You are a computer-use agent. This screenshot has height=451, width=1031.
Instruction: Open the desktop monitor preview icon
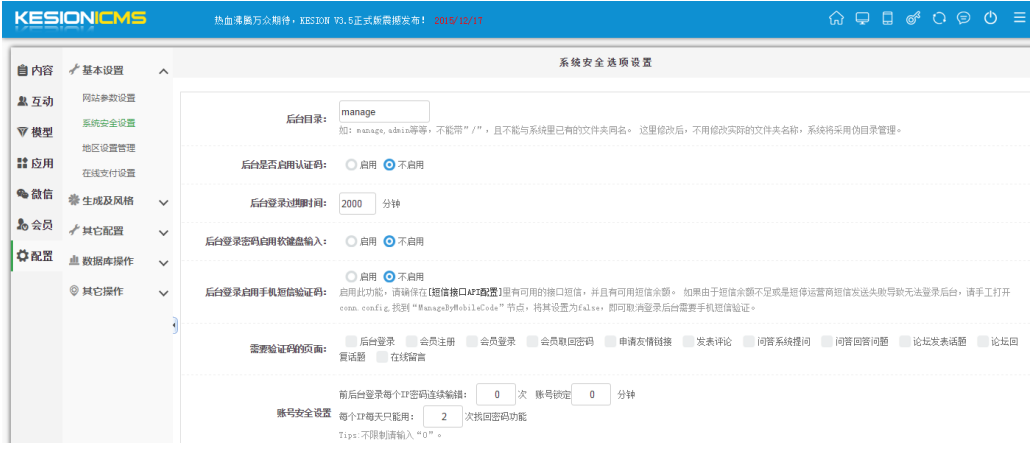point(862,19)
